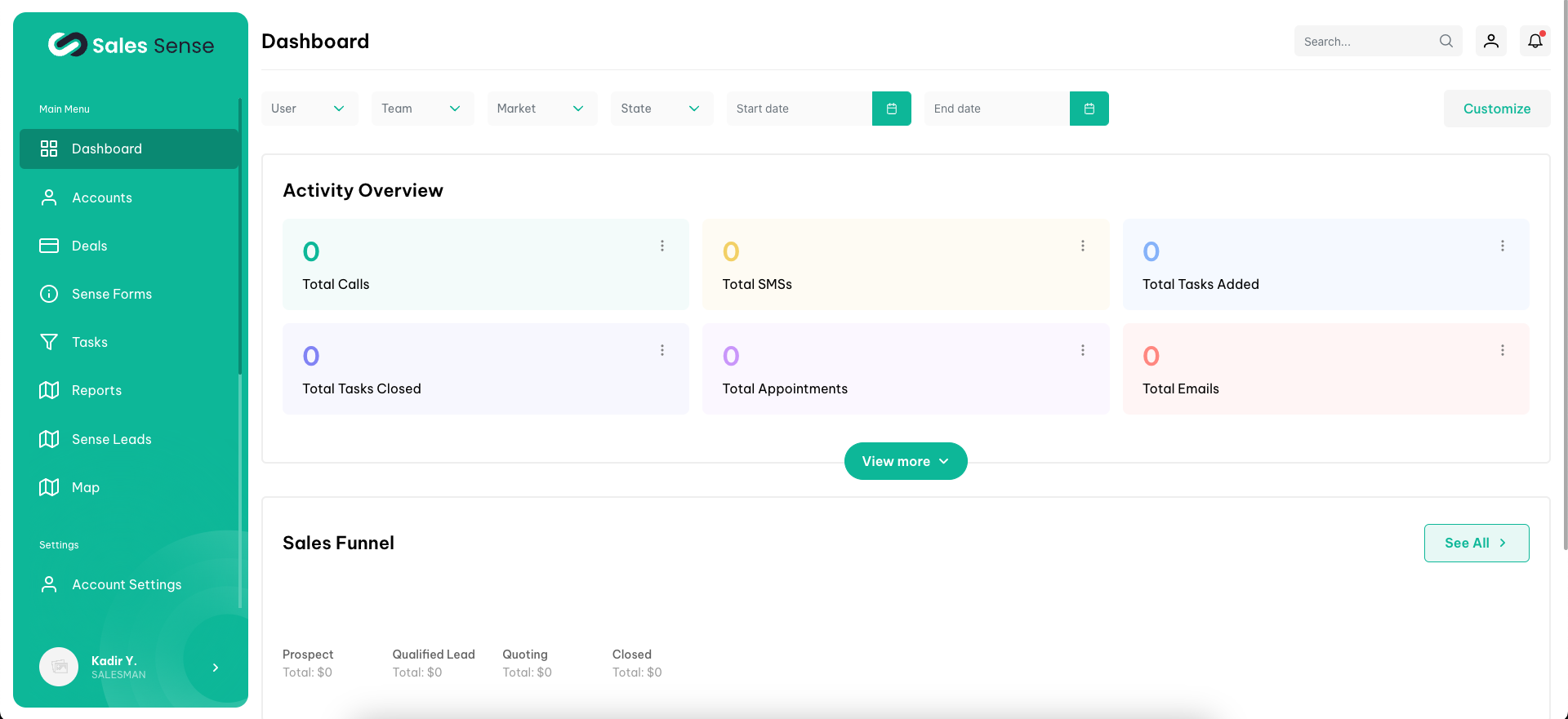This screenshot has height=719, width=1568.
Task: Click See All in Sales Funnel
Action: [1476, 543]
